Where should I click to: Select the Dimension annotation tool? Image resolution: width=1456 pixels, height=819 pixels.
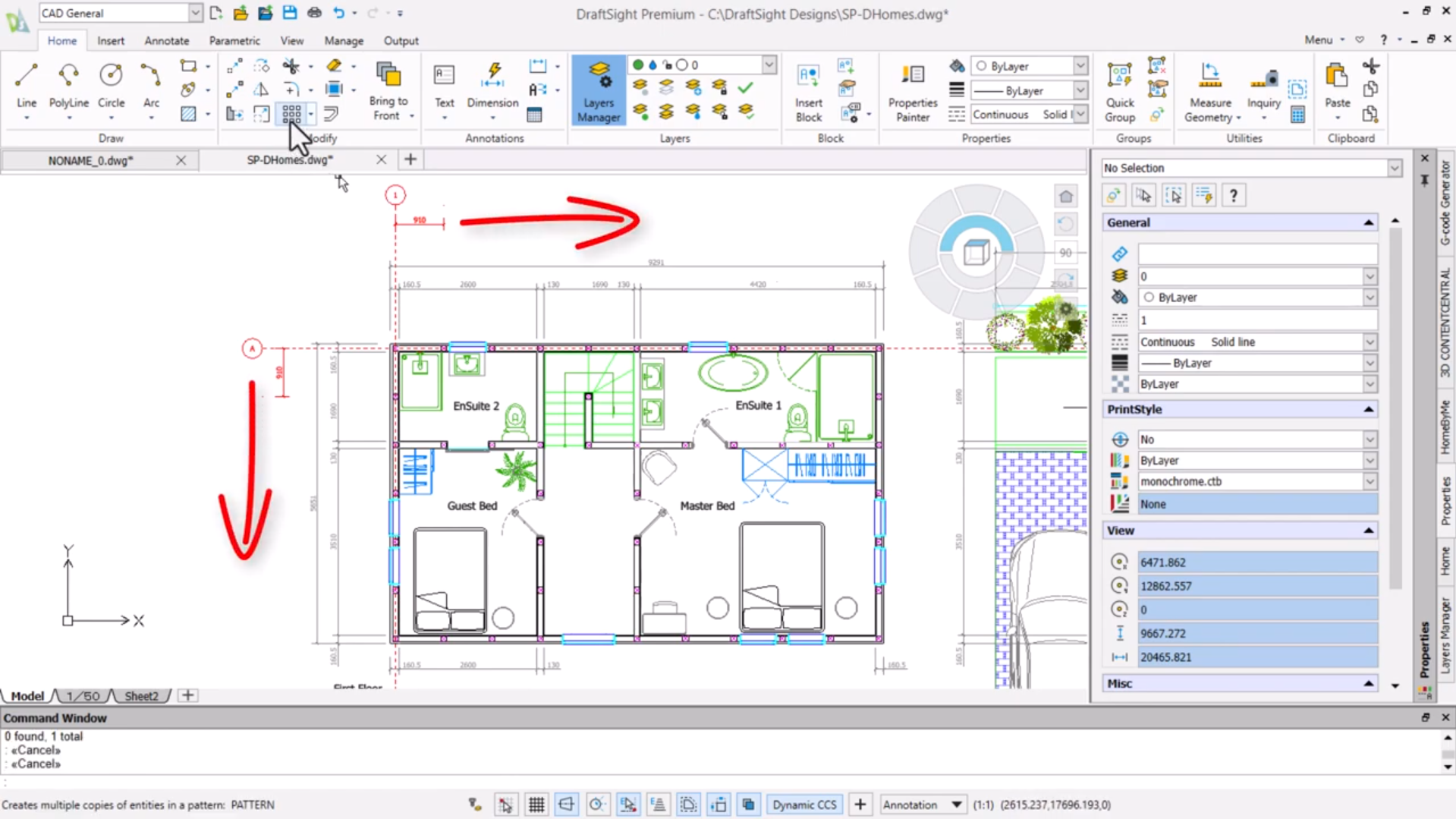tap(492, 85)
